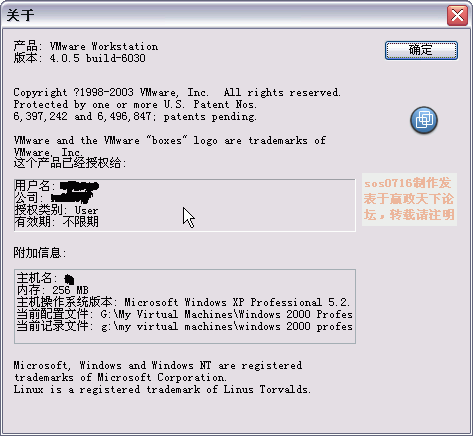
Task: Click the 附加信息 section label
Action: [x=40, y=253]
